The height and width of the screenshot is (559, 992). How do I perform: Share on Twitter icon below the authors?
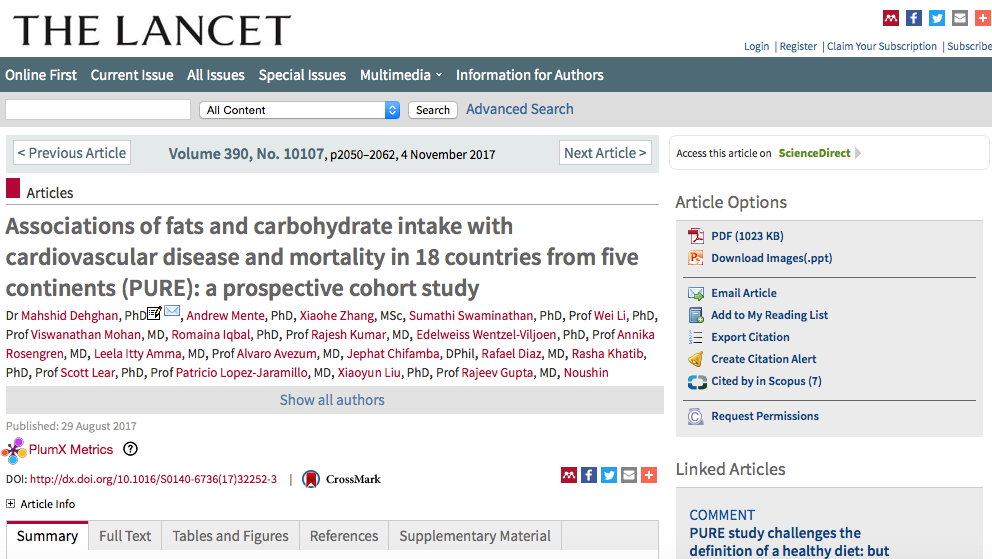pyautogui.click(x=609, y=475)
